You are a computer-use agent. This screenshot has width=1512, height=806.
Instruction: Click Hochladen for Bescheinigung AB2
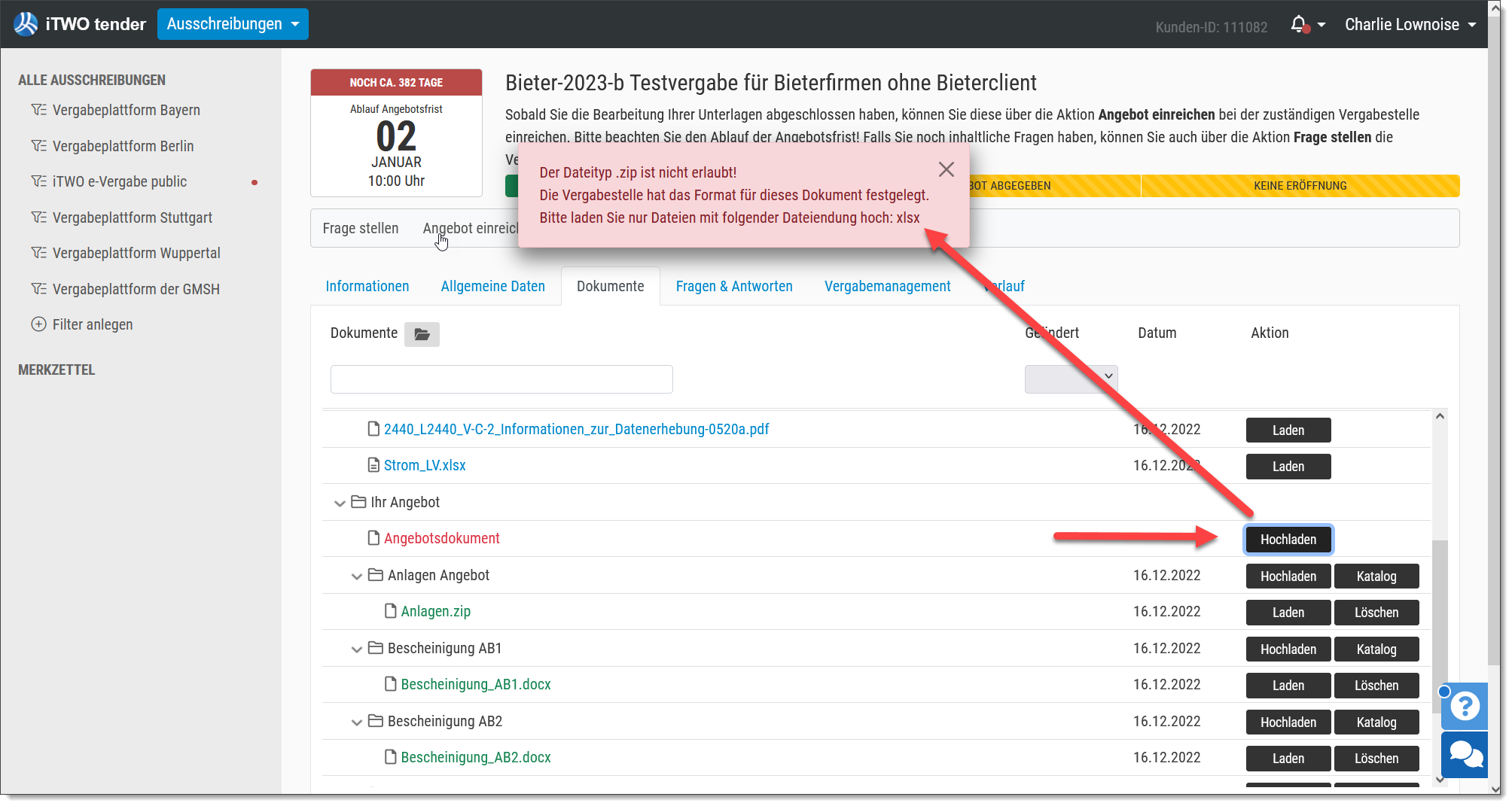[1288, 722]
